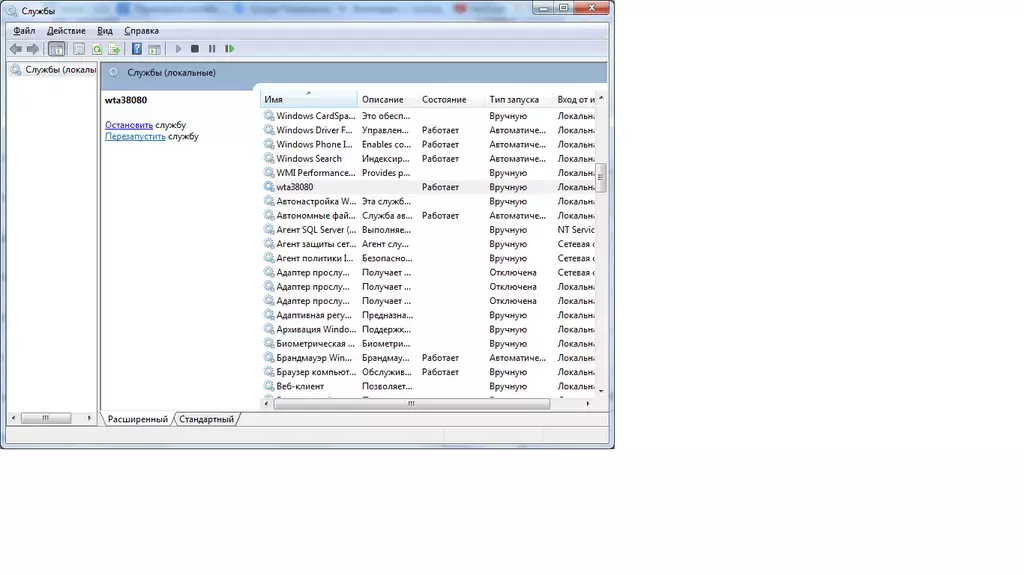Select the Архивация Windo... service name

coord(316,329)
